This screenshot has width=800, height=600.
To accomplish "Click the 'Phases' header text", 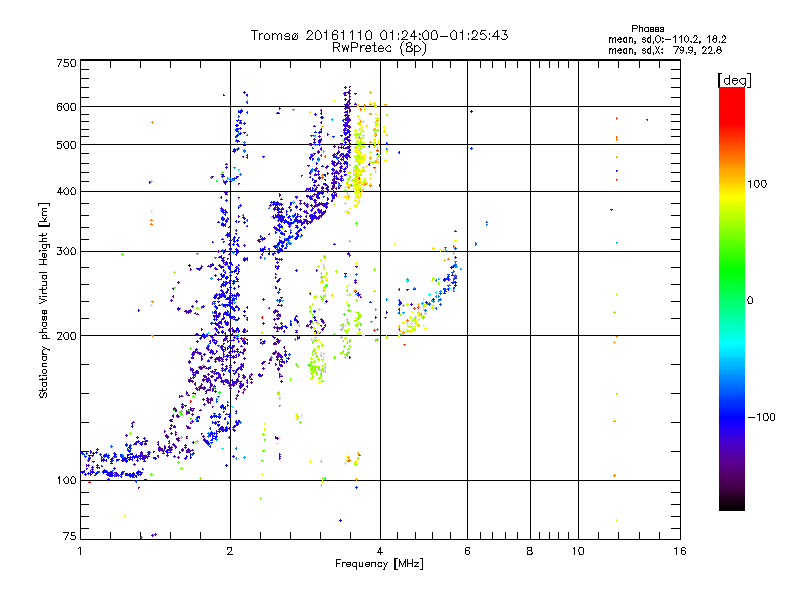I will coord(647,29).
